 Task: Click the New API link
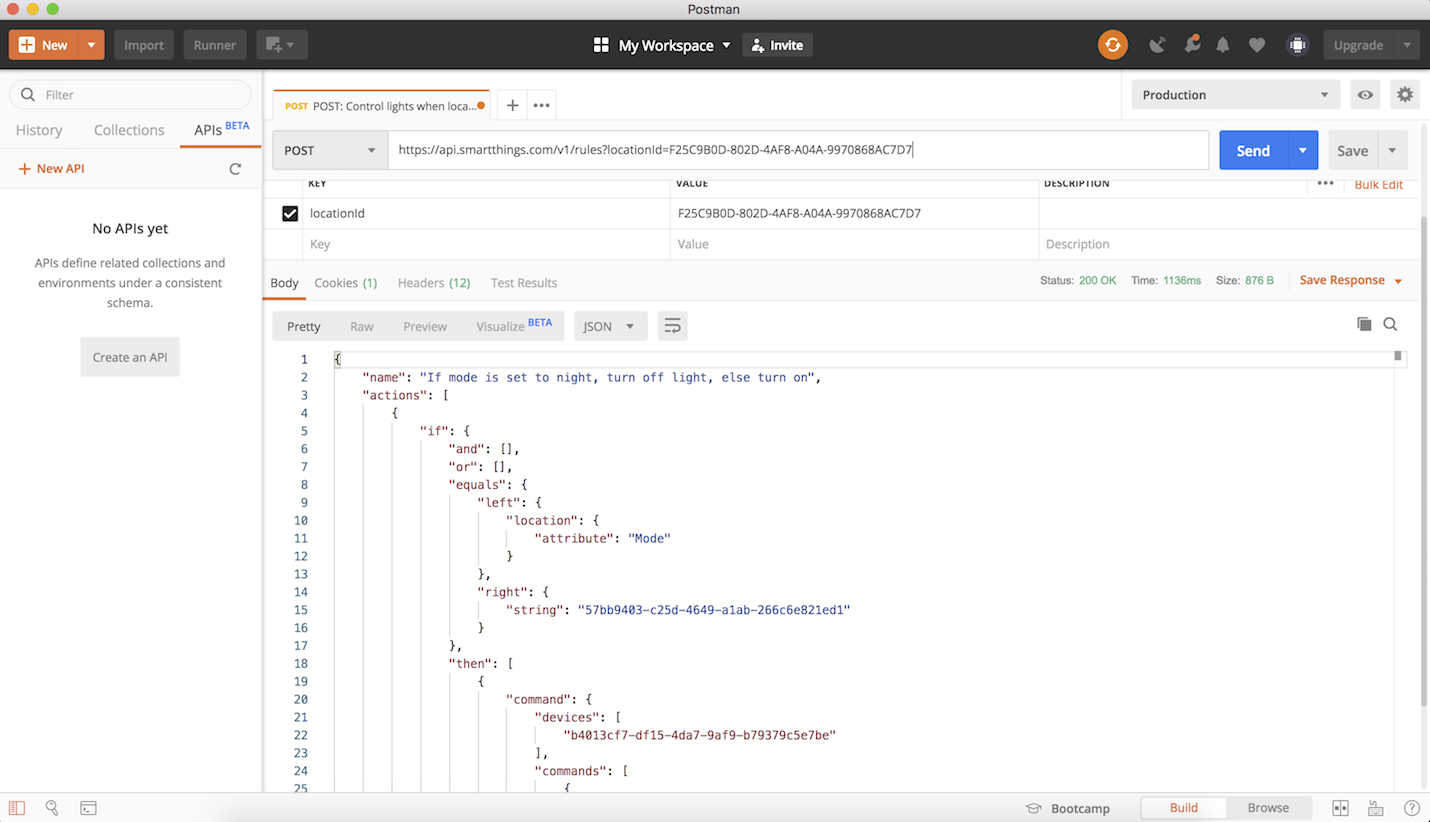(x=52, y=169)
